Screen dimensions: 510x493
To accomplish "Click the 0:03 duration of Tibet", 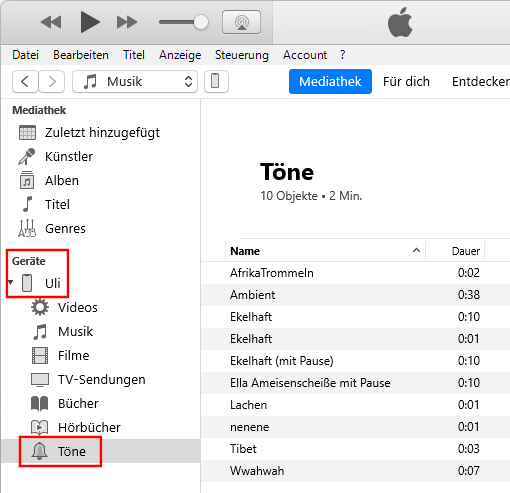I will [469, 449].
